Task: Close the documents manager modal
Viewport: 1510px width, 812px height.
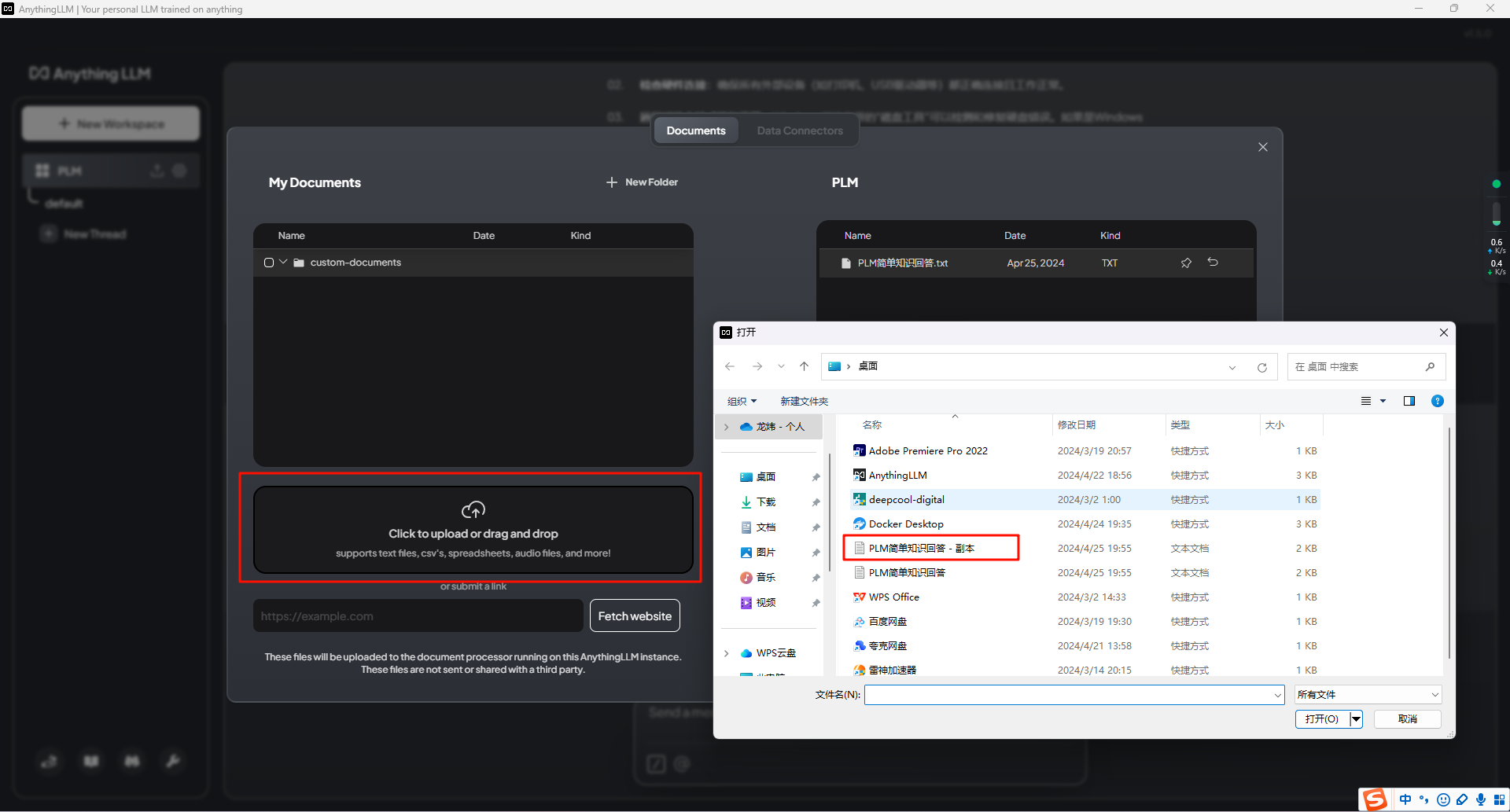Action: point(1263,147)
